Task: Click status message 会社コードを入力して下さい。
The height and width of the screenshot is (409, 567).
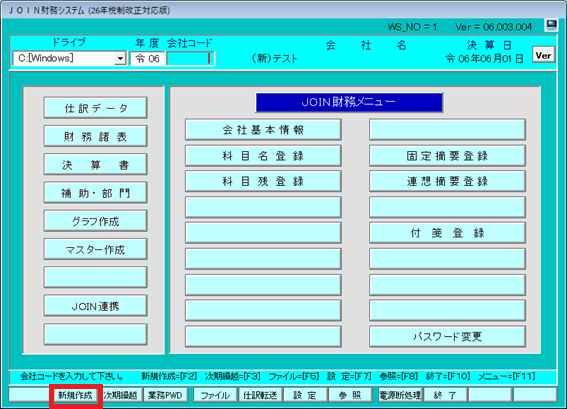Action: click(x=72, y=376)
